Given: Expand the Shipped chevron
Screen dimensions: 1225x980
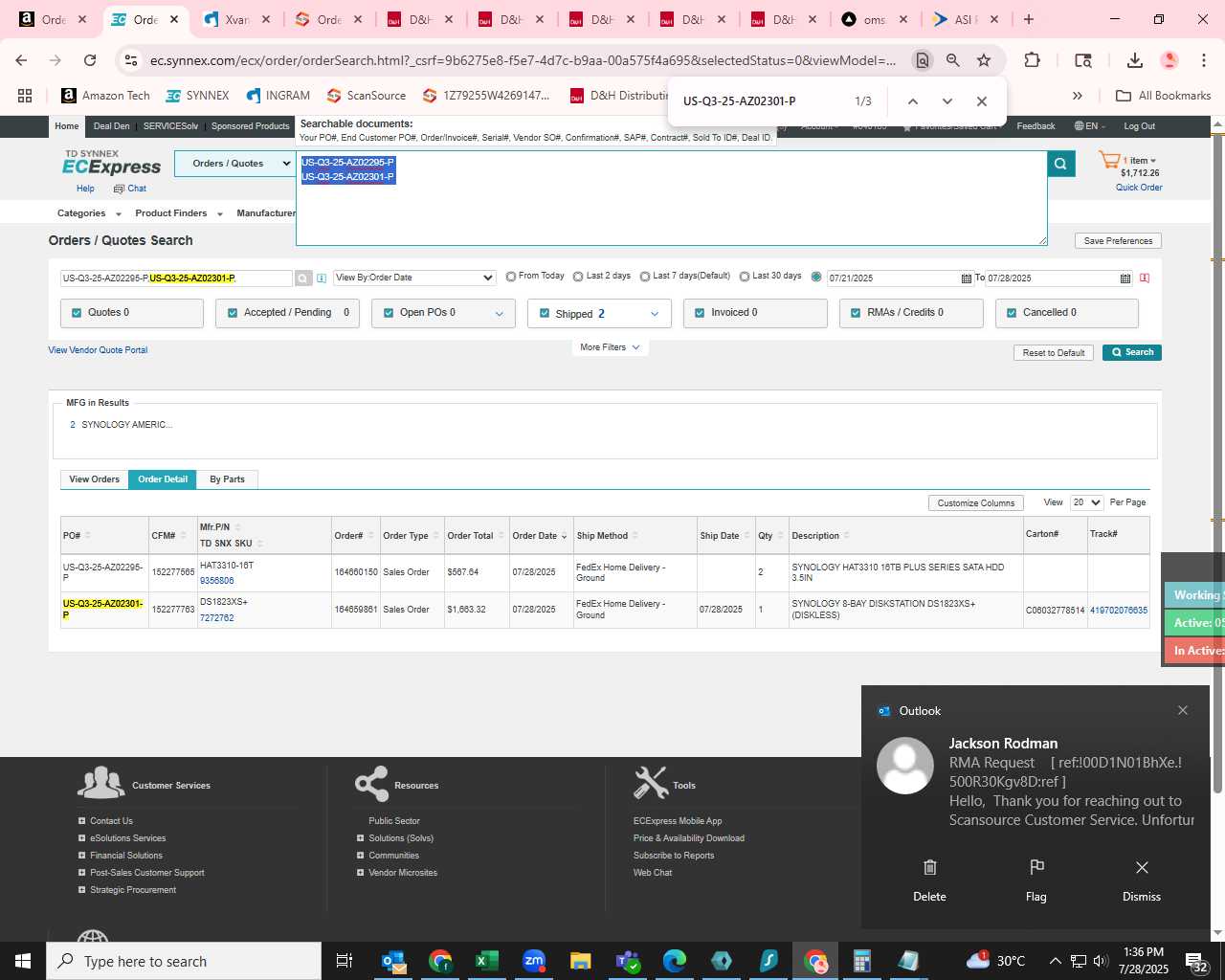Looking at the screenshot, I should [655, 314].
